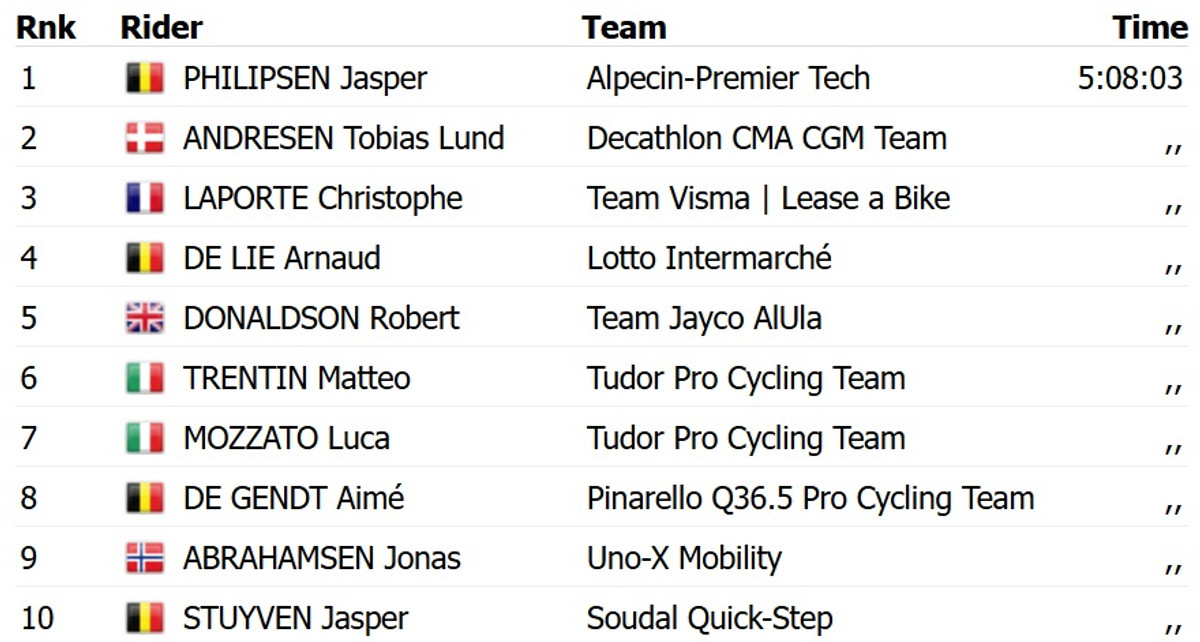The image size is (1200, 642).
Task: Click the Rider column header
Action: (161, 28)
